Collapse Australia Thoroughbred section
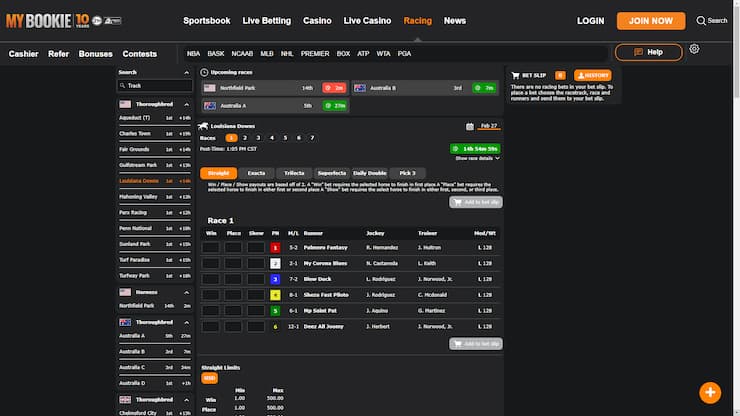The image size is (740, 416). pyautogui.click(x=186, y=323)
